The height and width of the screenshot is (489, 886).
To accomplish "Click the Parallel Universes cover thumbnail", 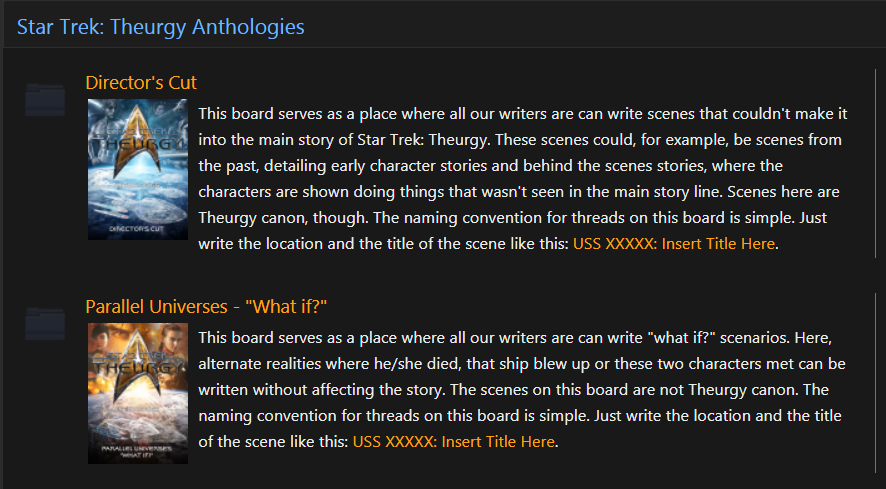I will 138,393.
